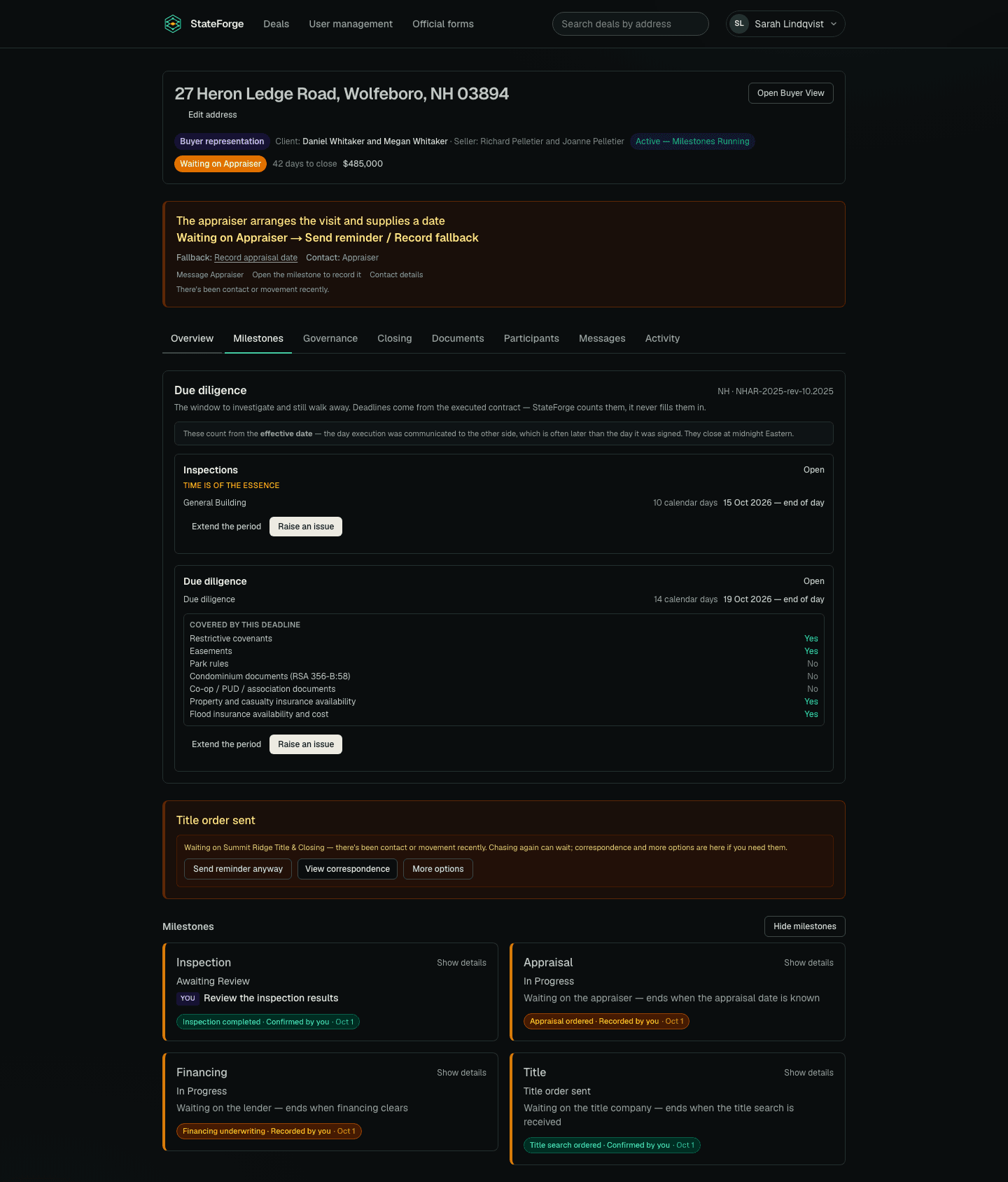1008x1182 pixels.
Task: Open the Documents tab
Action: coord(458,338)
